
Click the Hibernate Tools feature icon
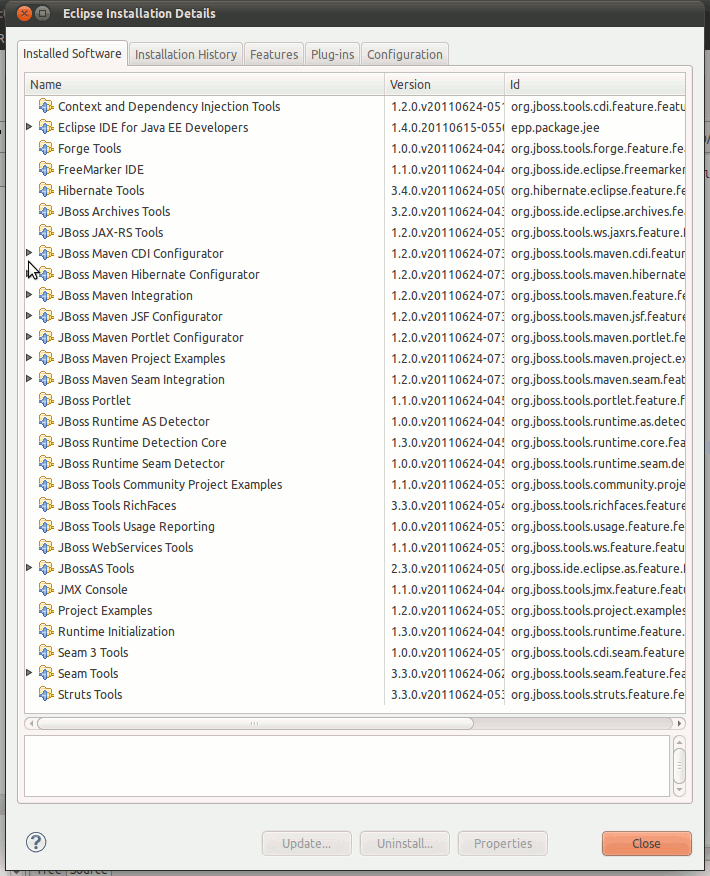46,190
